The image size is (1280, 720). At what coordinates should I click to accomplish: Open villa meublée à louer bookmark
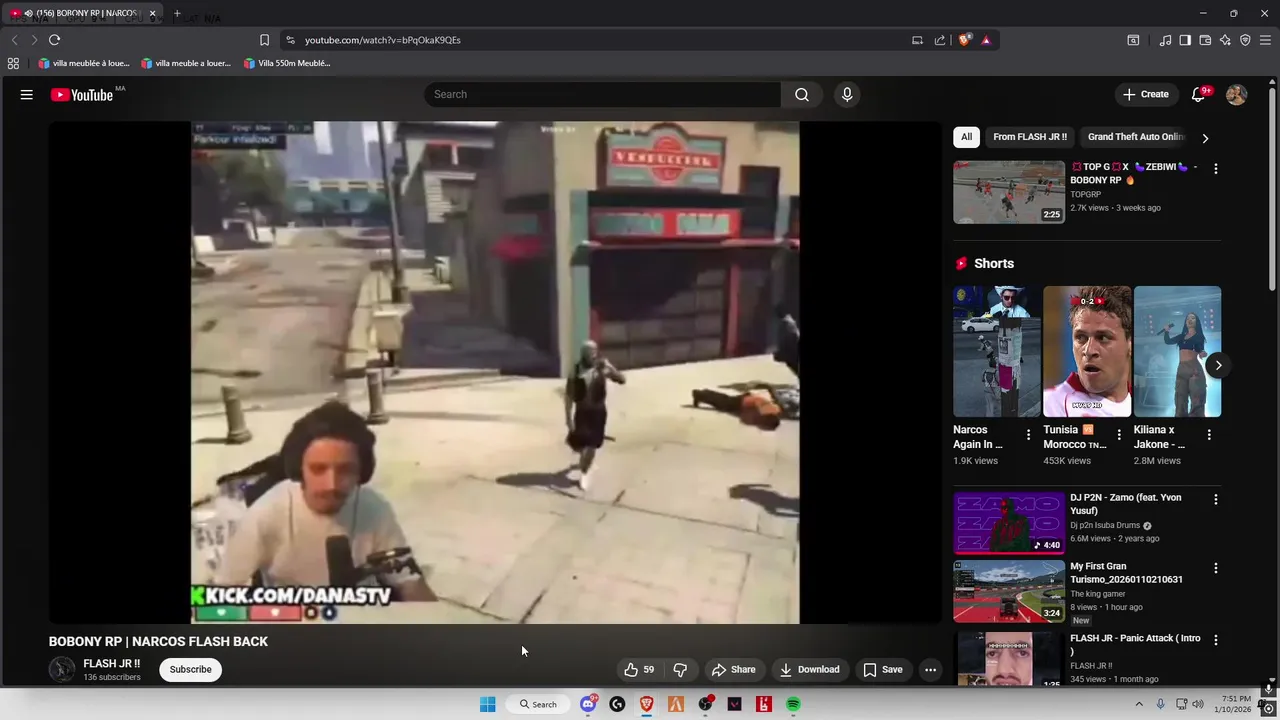(x=84, y=63)
